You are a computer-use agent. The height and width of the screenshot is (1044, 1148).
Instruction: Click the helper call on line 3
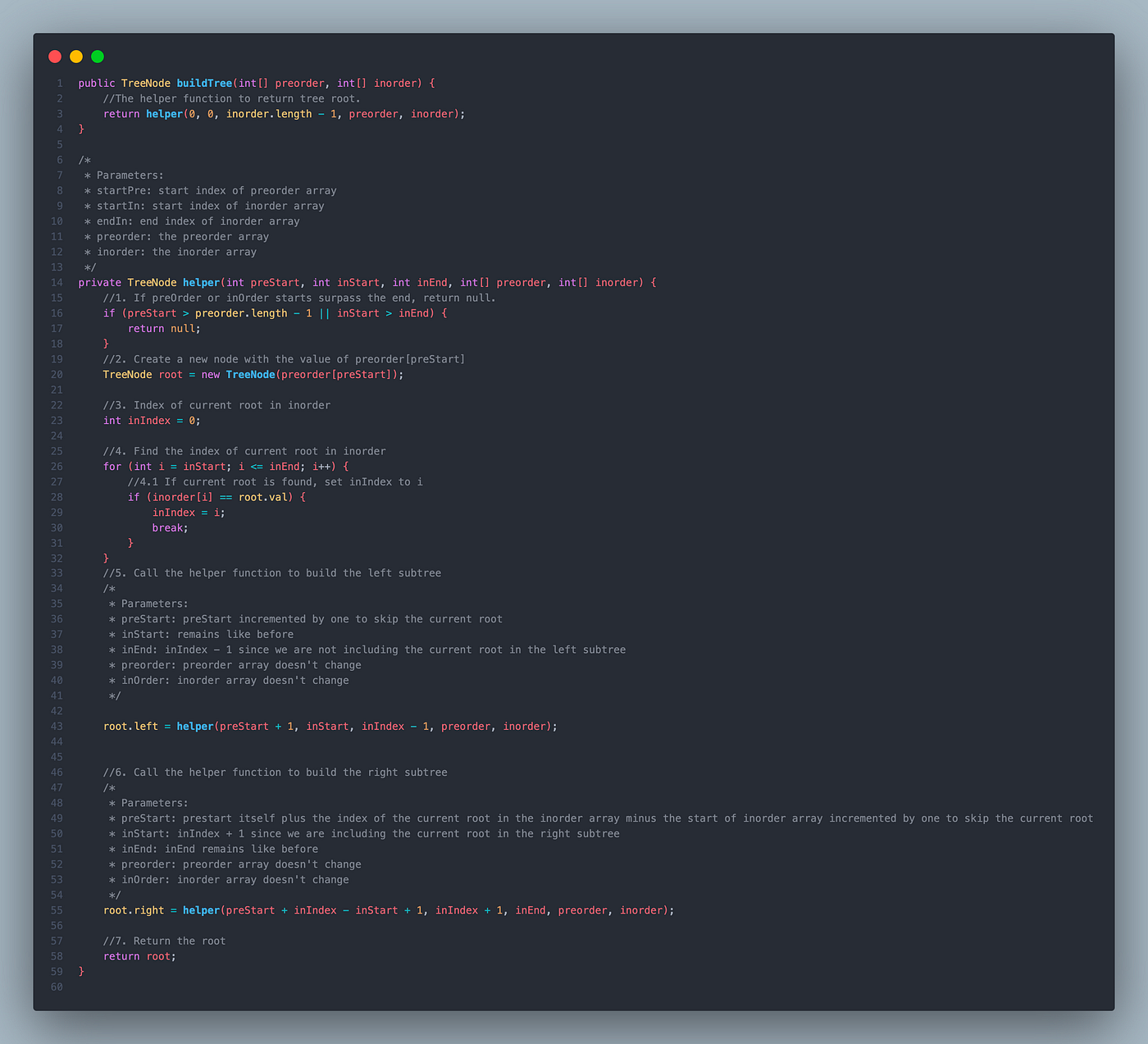tap(164, 113)
